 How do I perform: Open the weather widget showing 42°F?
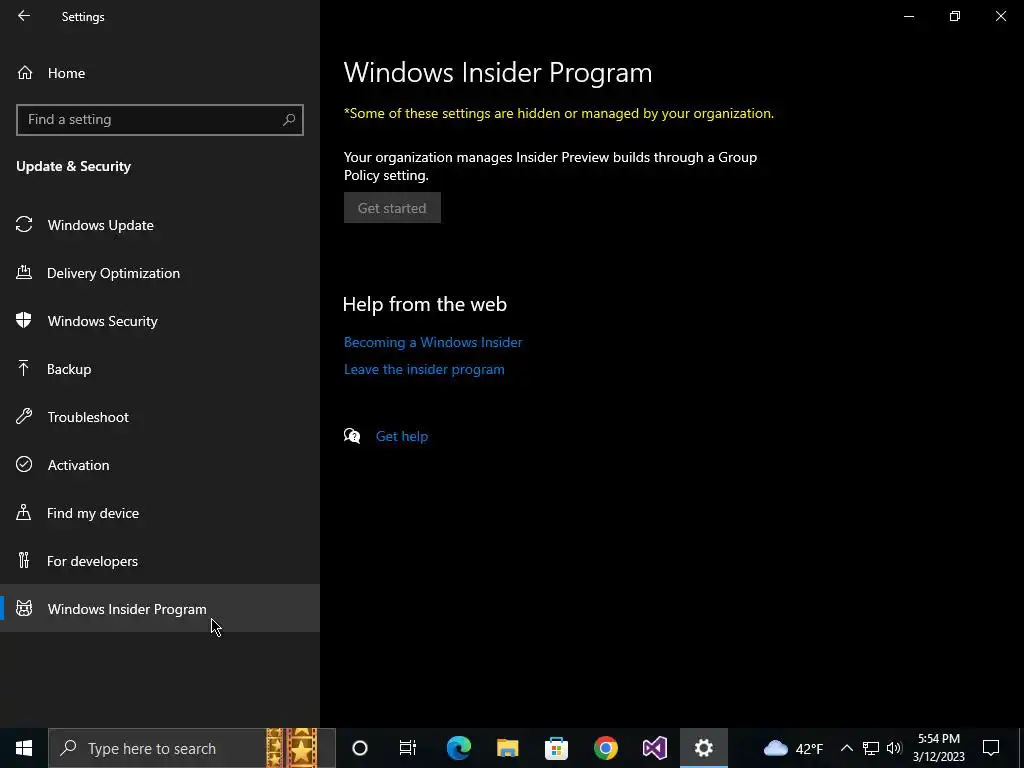pyautogui.click(x=793, y=748)
